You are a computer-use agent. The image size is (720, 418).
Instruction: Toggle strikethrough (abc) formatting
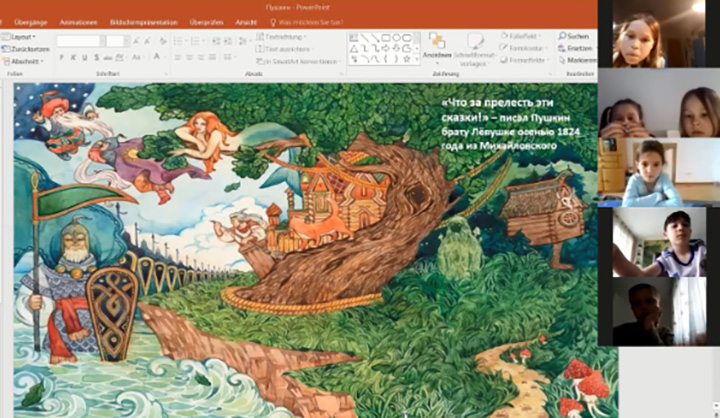pos(107,57)
